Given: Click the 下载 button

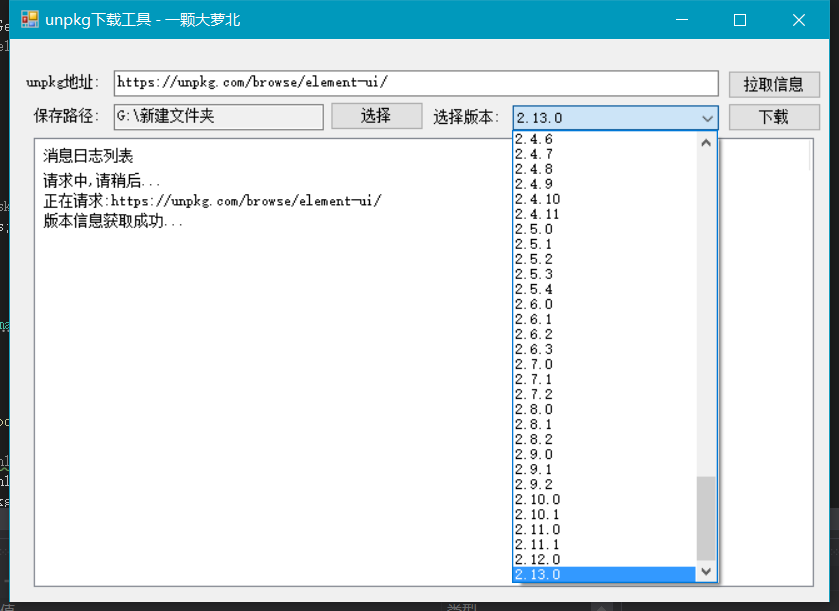Looking at the screenshot, I should pos(773,117).
